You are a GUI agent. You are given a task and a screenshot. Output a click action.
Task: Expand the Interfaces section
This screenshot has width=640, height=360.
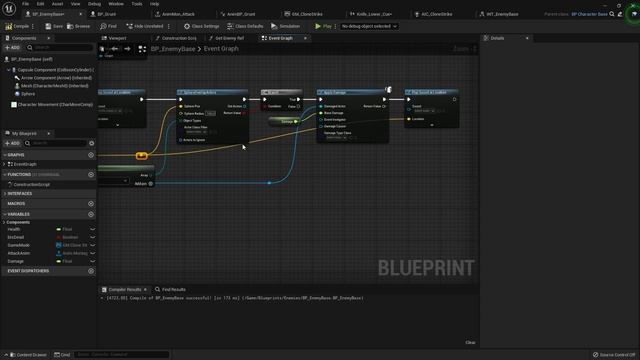pos(5,193)
